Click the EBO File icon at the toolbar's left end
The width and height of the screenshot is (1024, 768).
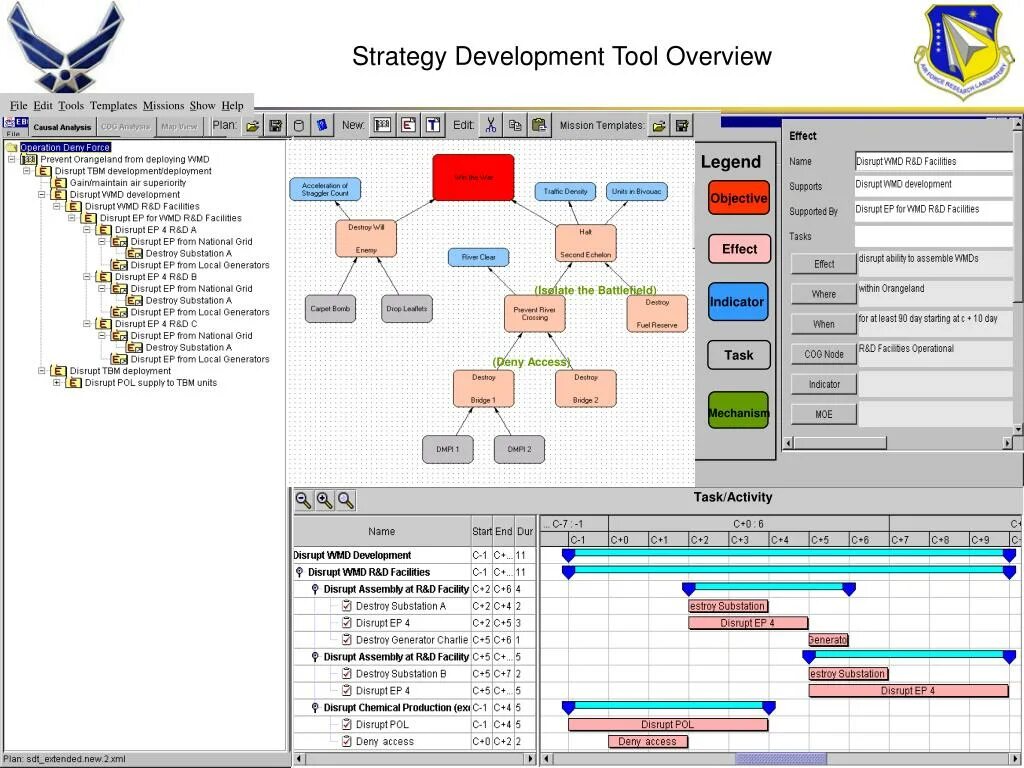coord(16,126)
